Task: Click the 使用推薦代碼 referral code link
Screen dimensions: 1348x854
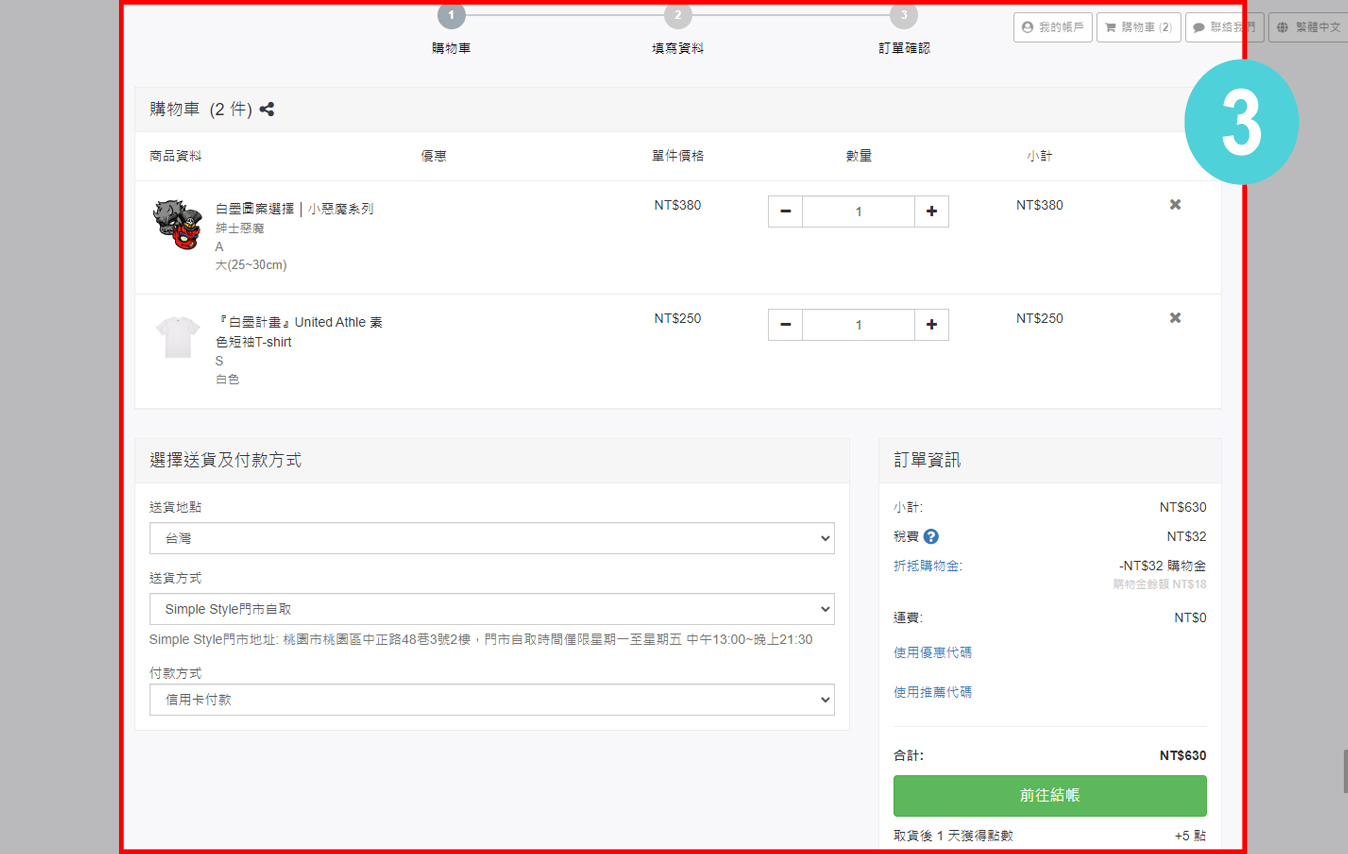Action: point(932,692)
